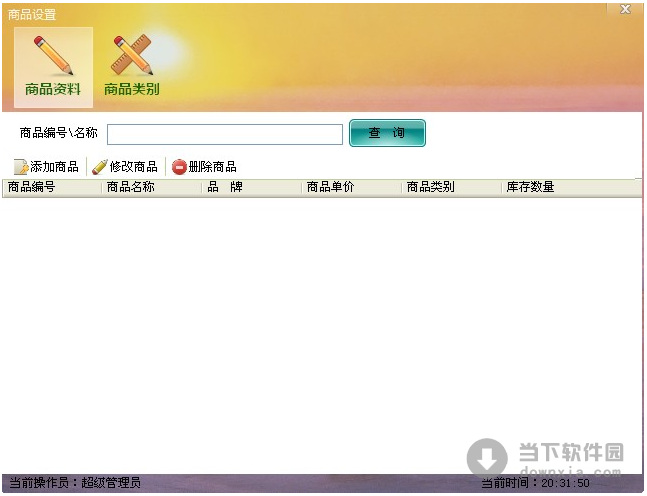Click the 商品设置 window title
This screenshot has height=496, width=647.
tap(32, 14)
